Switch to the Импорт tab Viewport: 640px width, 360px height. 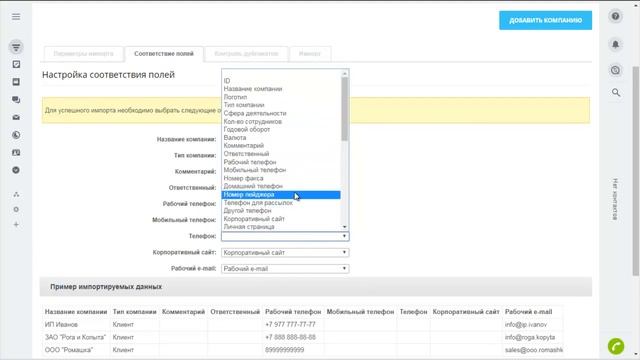click(310, 54)
